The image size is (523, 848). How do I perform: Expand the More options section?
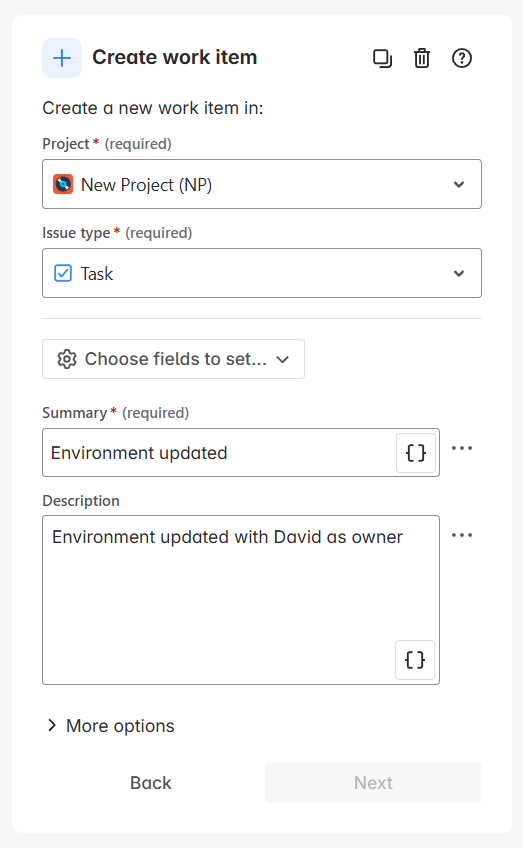[x=111, y=726]
